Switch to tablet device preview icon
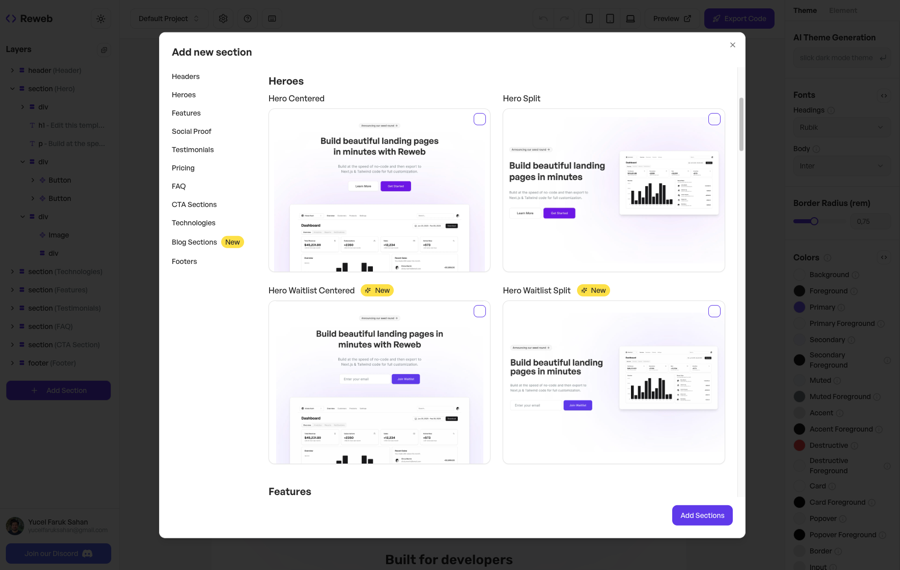This screenshot has width=900, height=570. 610,18
